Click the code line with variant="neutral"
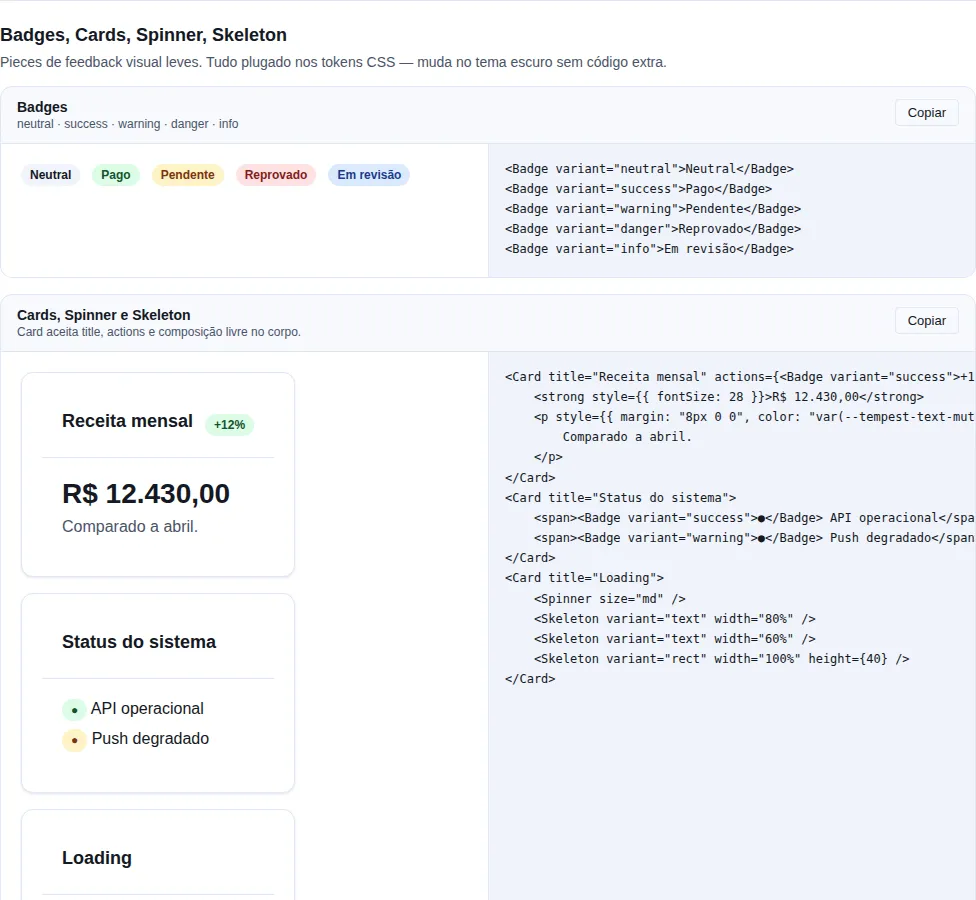This screenshot has height=900, width=976. point(649,169)
